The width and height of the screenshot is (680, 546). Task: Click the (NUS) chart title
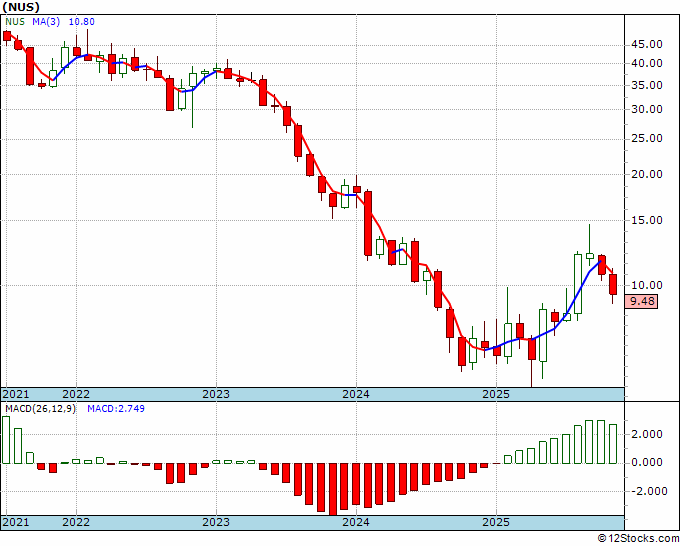coord(21,7)
